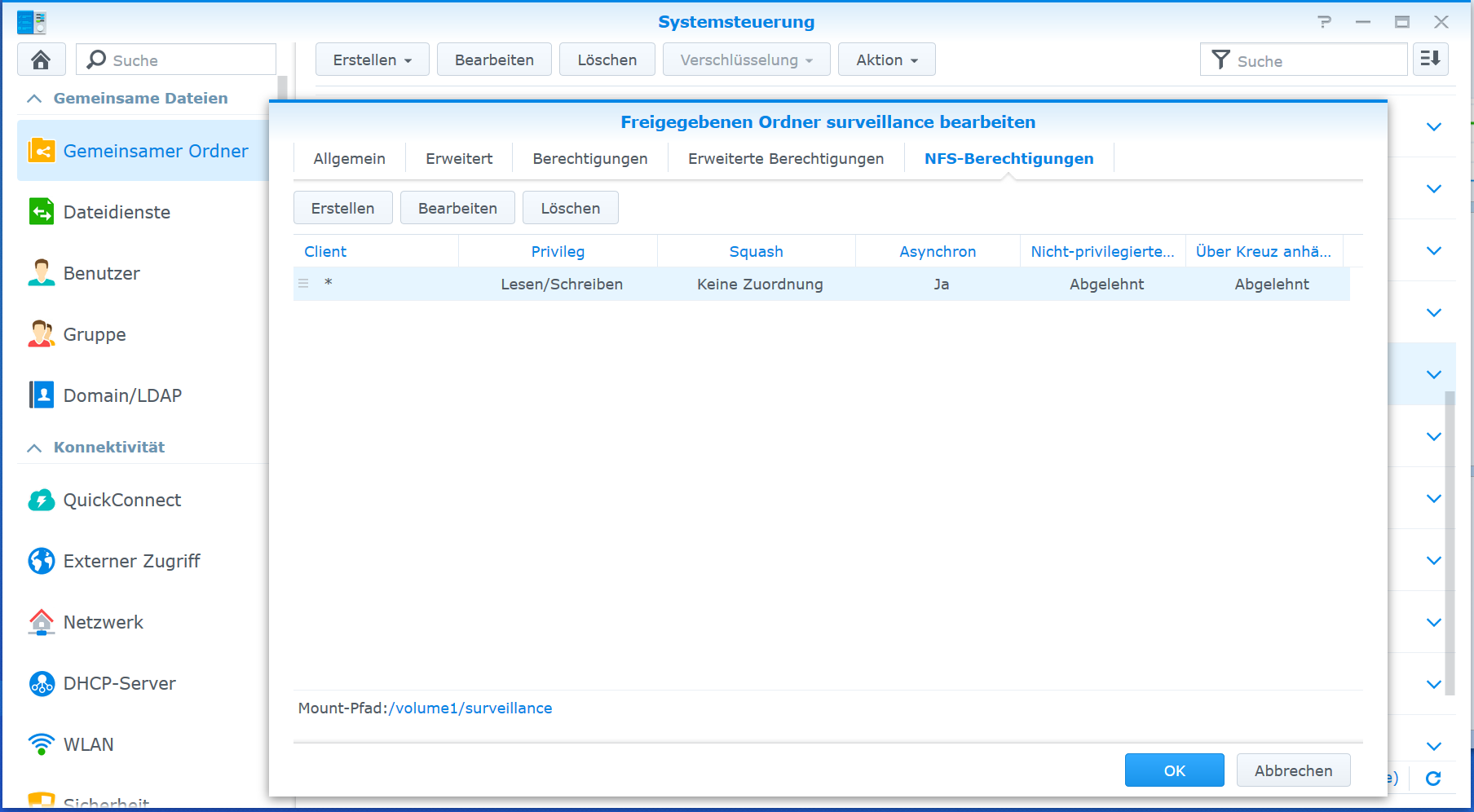Open the help question mark icon
1474x812 pixels.
pyautogui.click(x=1324, y=22)
